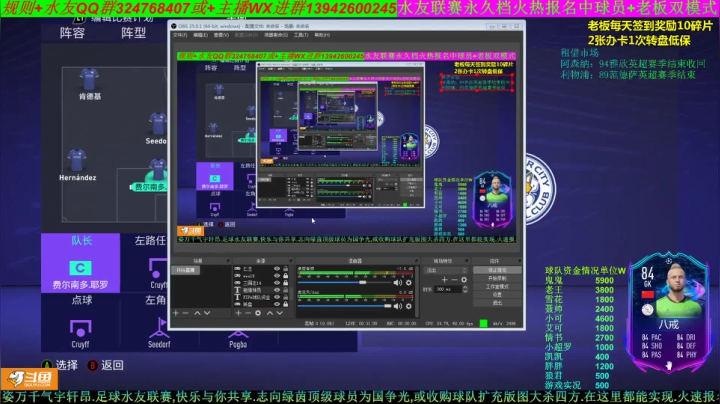Open transition properties gear icon

point(464,280)
